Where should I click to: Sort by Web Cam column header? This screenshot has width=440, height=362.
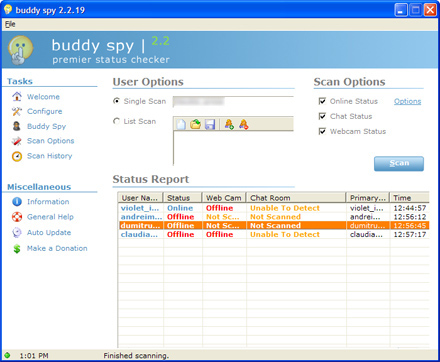pyautogui.click(x=224, y=198)
